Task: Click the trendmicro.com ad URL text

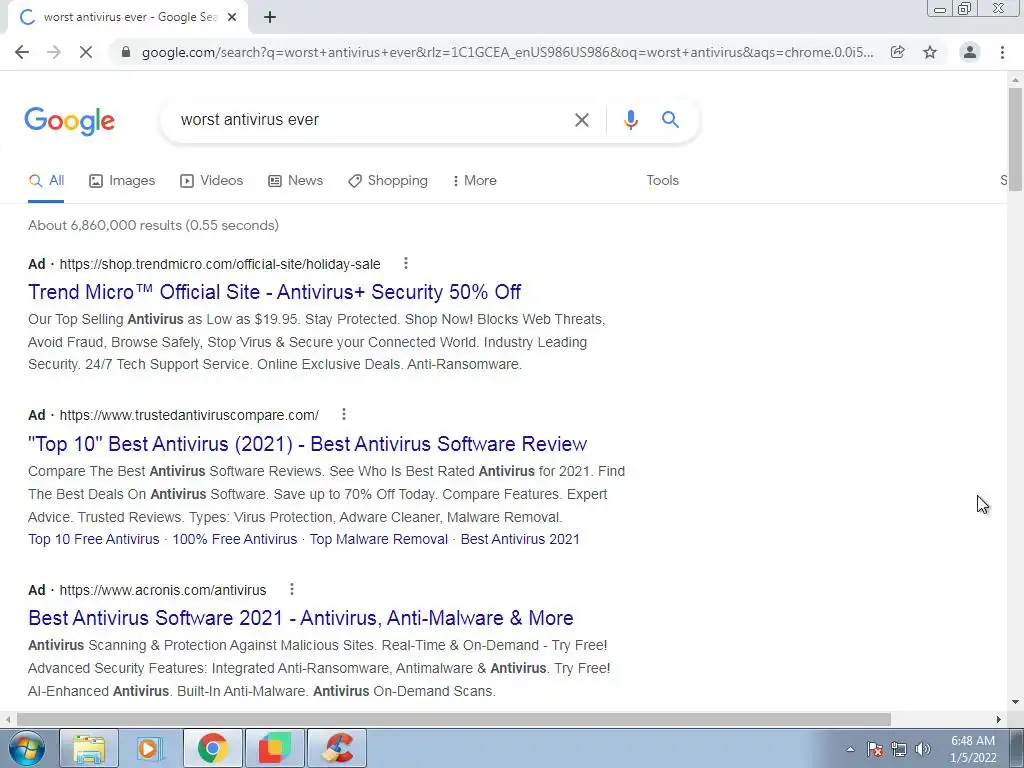Action: pos(220,264)
